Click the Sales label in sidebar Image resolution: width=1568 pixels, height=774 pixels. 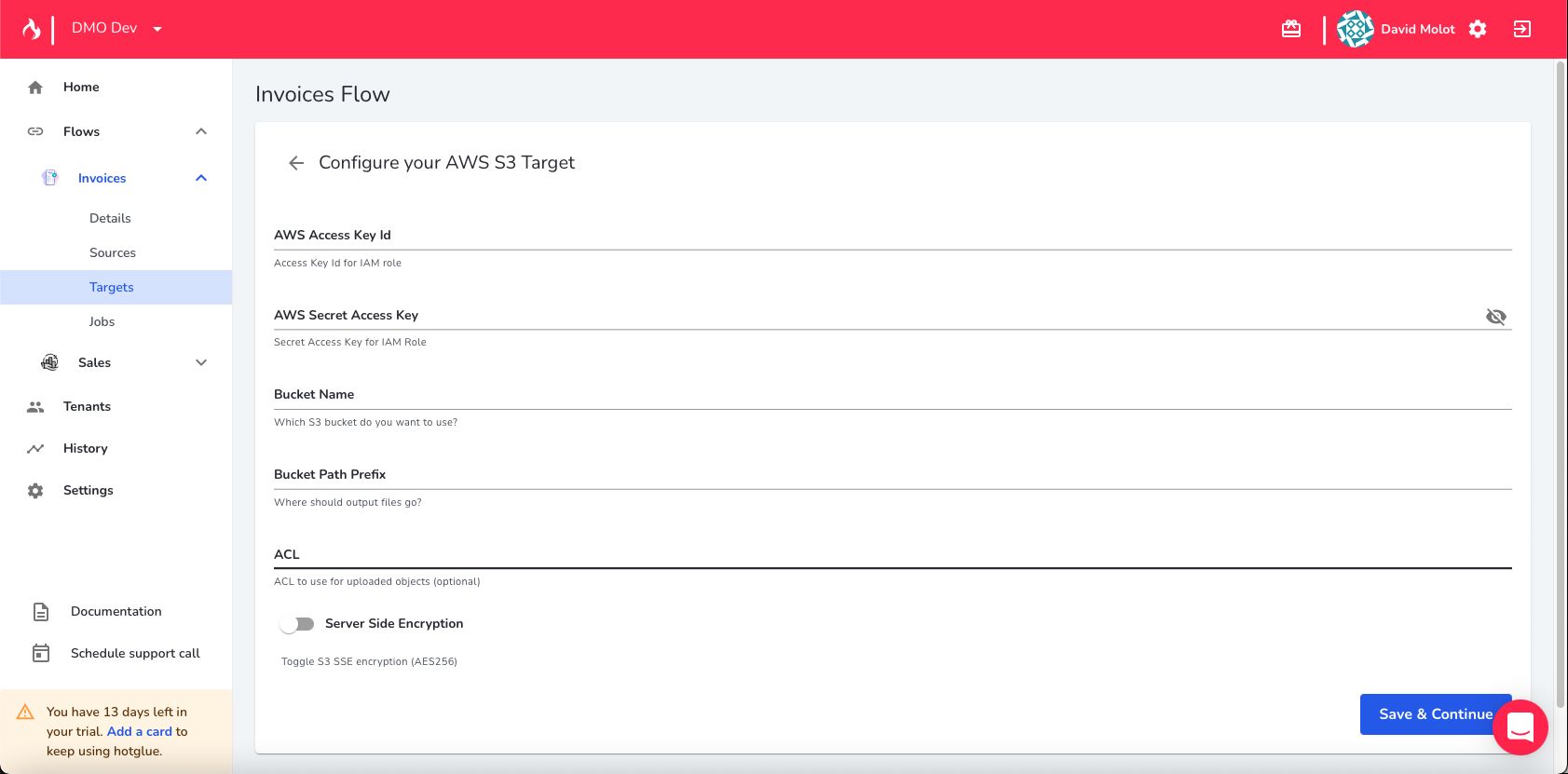click(x=94, y=362)
